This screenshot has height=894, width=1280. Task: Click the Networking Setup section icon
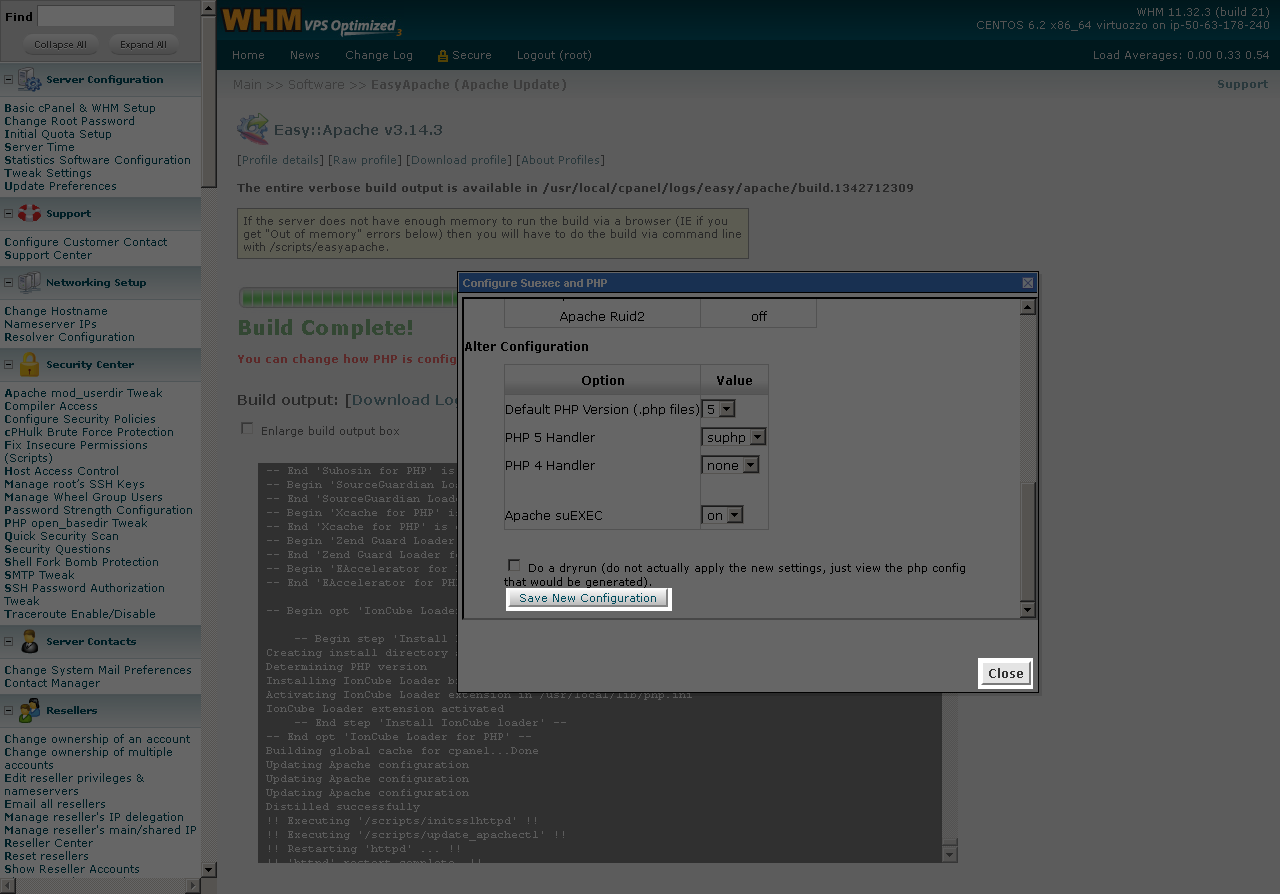(x=29, y=283)
